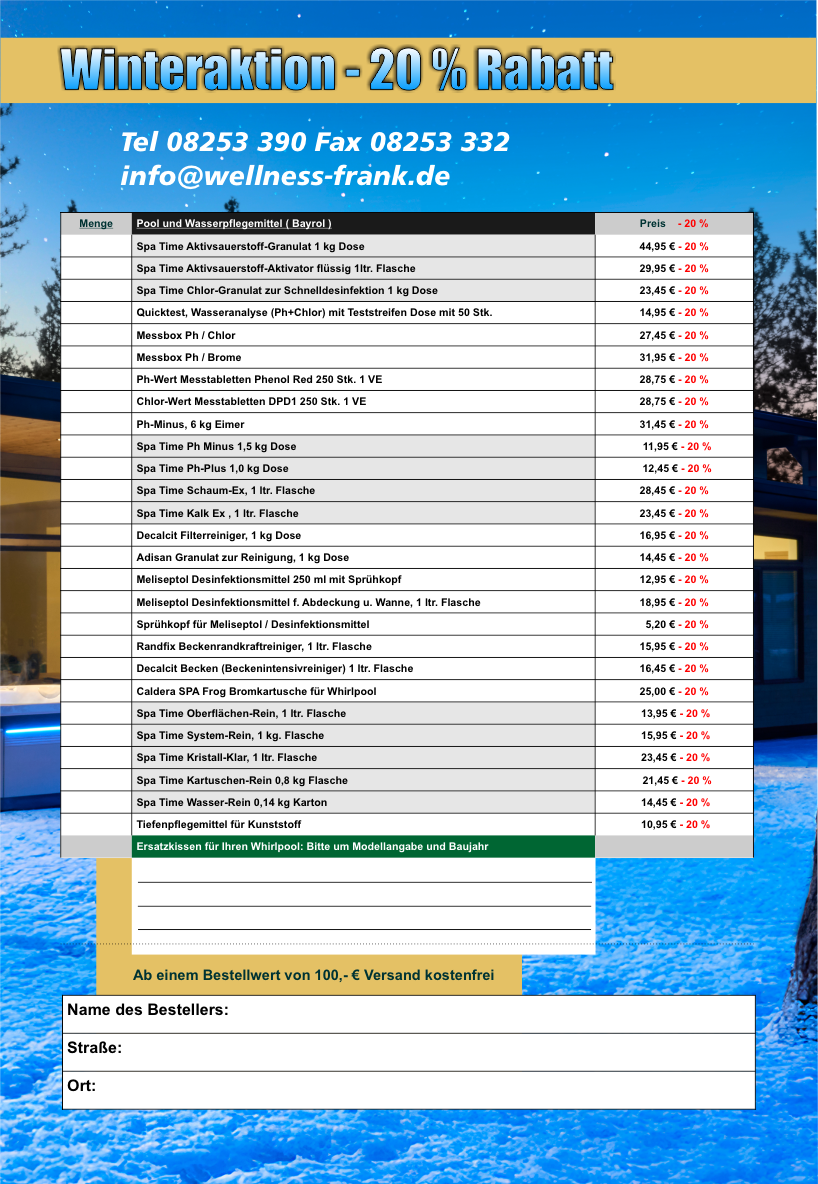Click the info@wellness-frank.de email address
The image size is (818, 1184).
(x=285, y=176)
